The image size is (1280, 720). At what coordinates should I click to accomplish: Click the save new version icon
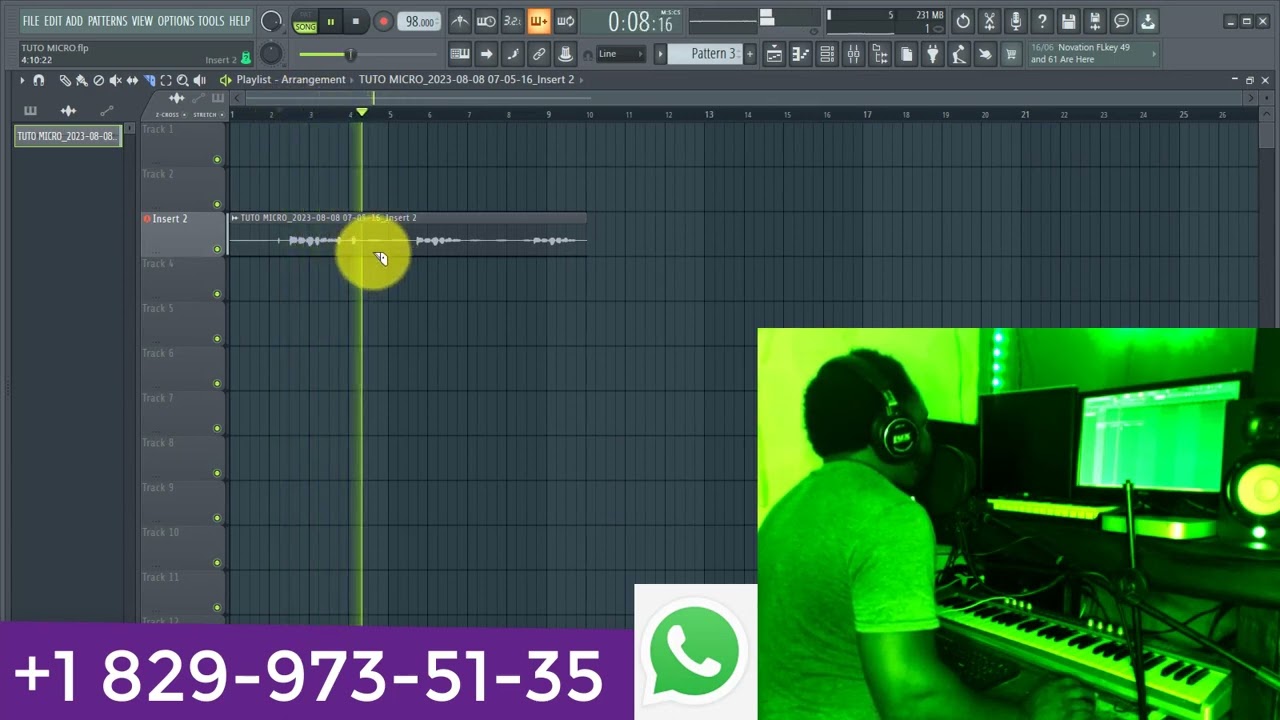click(1095, 21)
